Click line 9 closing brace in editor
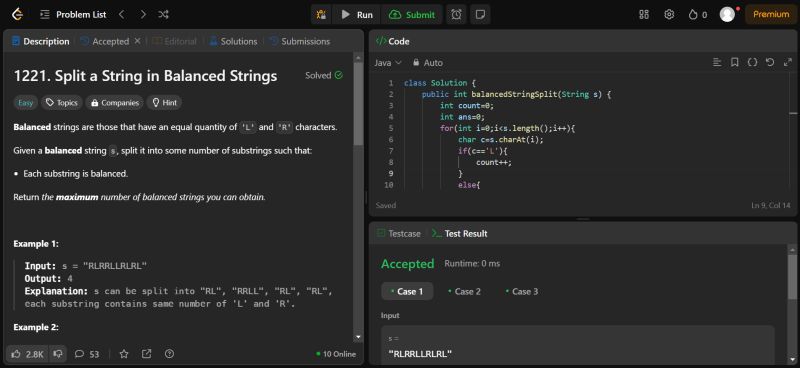800x368 pixels. (460, 174)
